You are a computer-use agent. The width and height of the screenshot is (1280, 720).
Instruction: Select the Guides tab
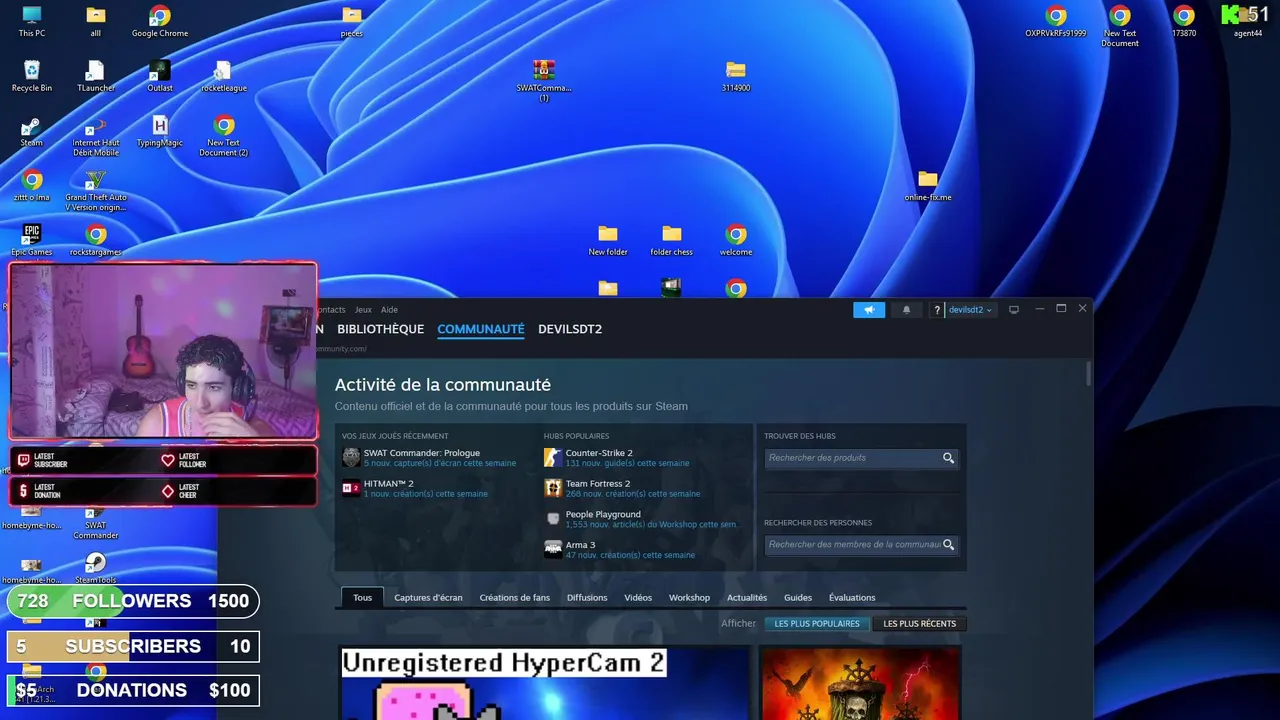click(798, 598)
